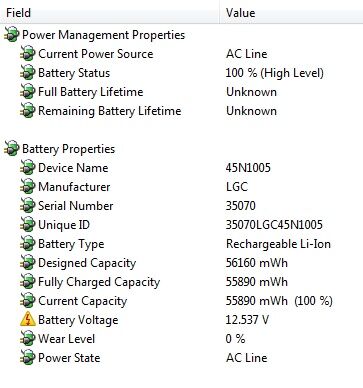Click the 56160 mWh designed capacity value

pos(257,263)
